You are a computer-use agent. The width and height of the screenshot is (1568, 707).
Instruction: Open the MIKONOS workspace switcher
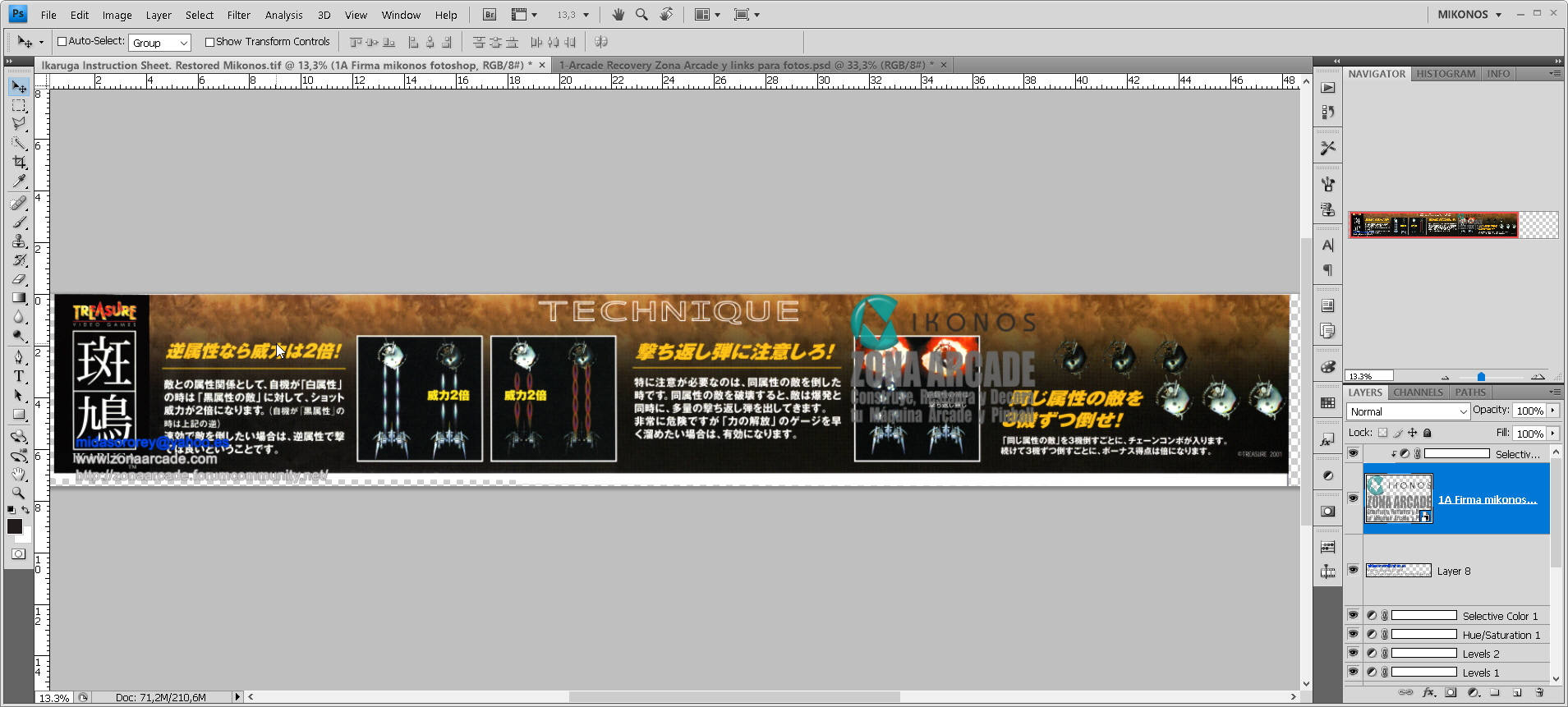[1469, 14]
